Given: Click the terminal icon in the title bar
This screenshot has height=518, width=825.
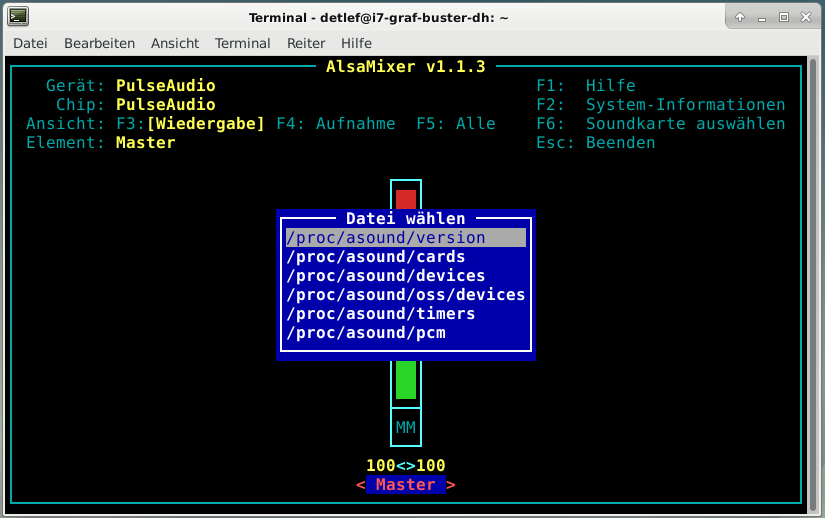Looking at the screenshot, I should point(18,17).
